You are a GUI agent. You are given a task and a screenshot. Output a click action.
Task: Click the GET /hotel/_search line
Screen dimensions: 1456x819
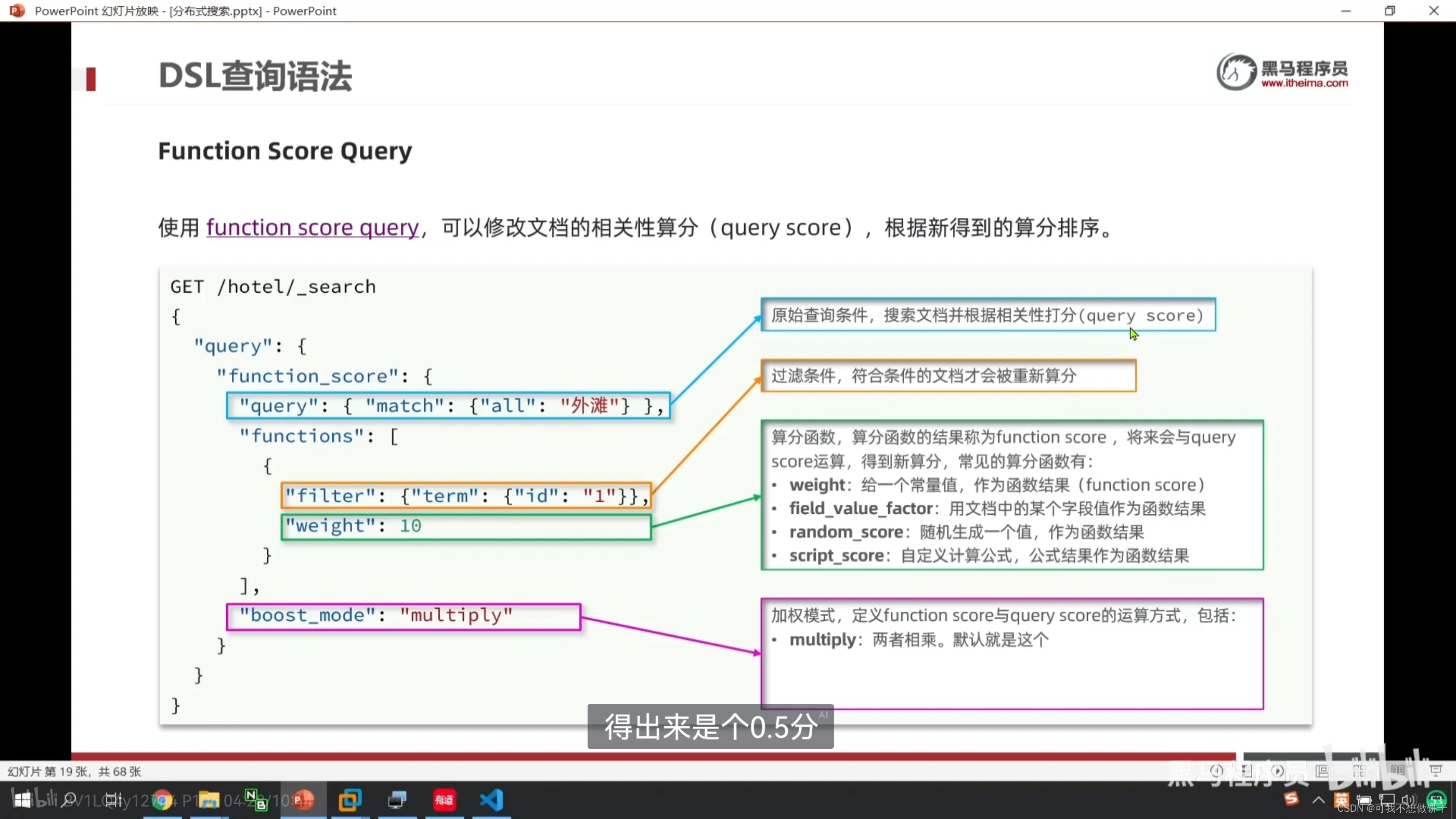click(x=273, y=287)
